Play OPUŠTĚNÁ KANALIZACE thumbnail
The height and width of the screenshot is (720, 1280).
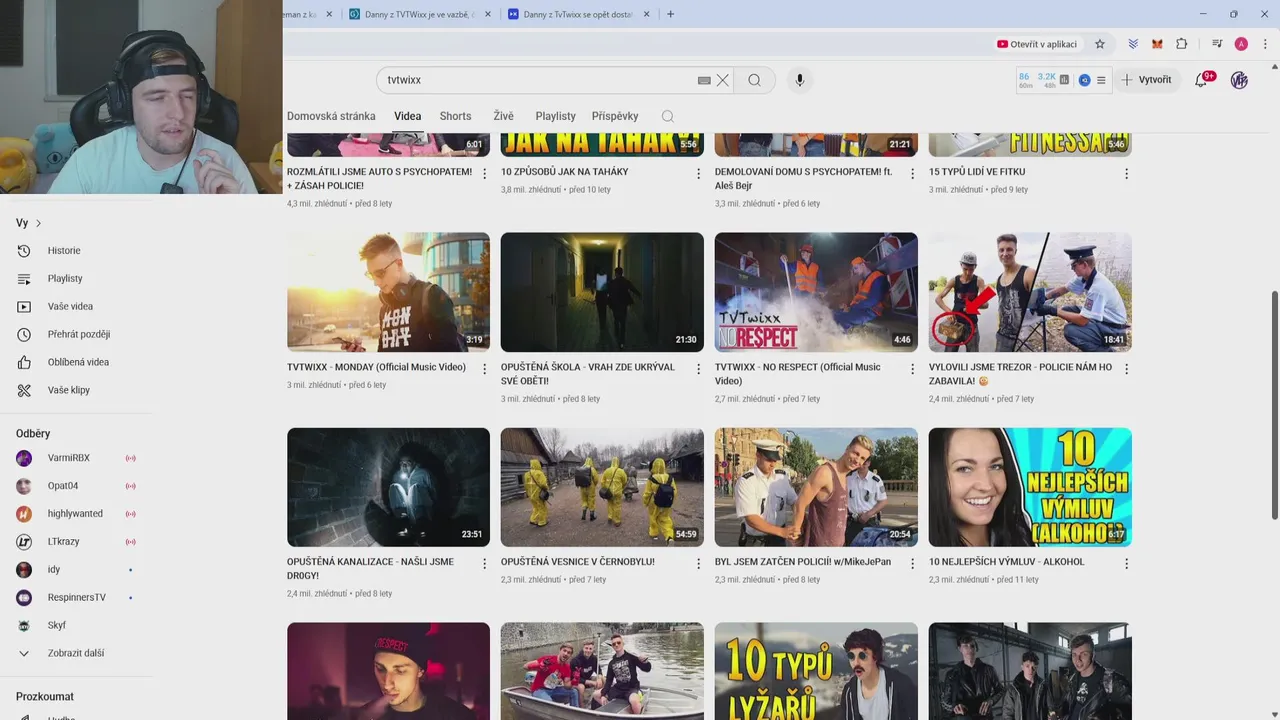[388, 487]
